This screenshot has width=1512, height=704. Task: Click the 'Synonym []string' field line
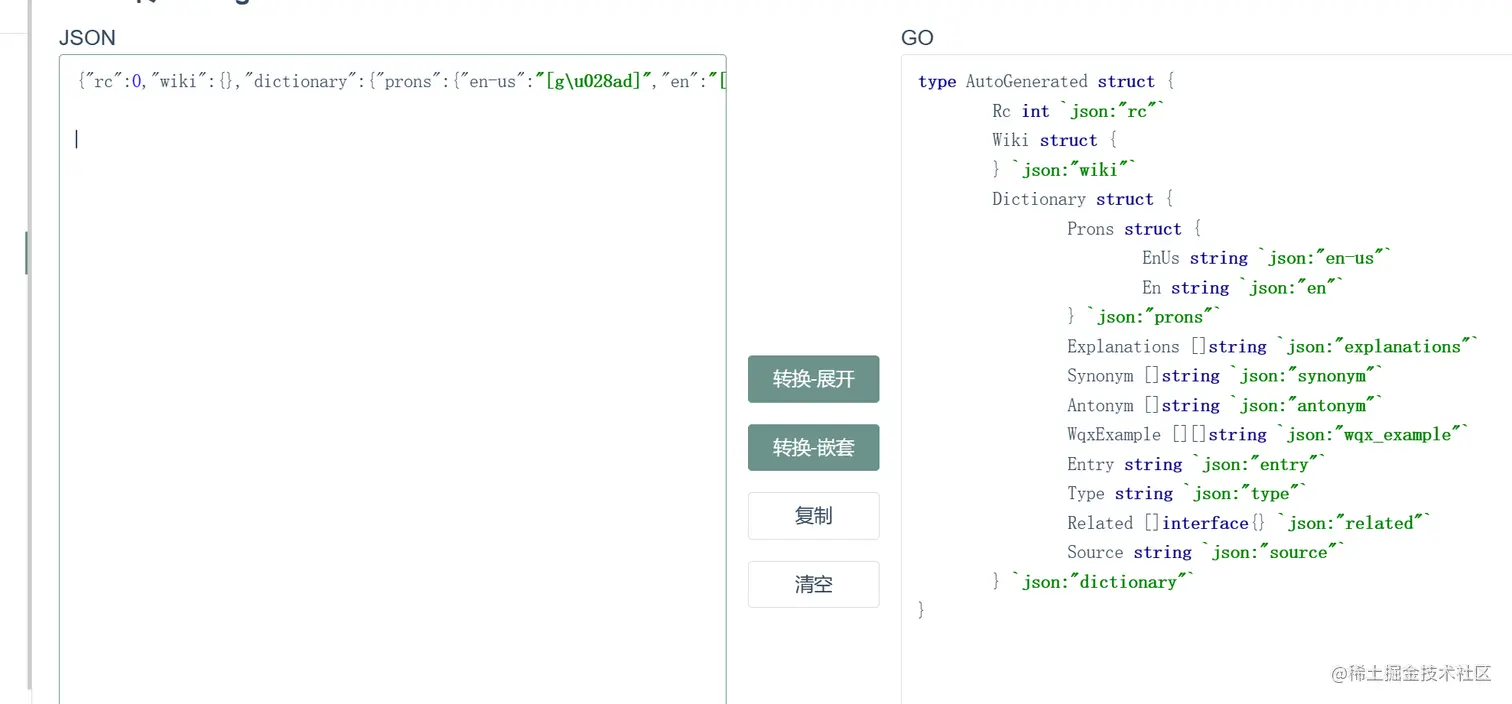[x=1225, y=376]
